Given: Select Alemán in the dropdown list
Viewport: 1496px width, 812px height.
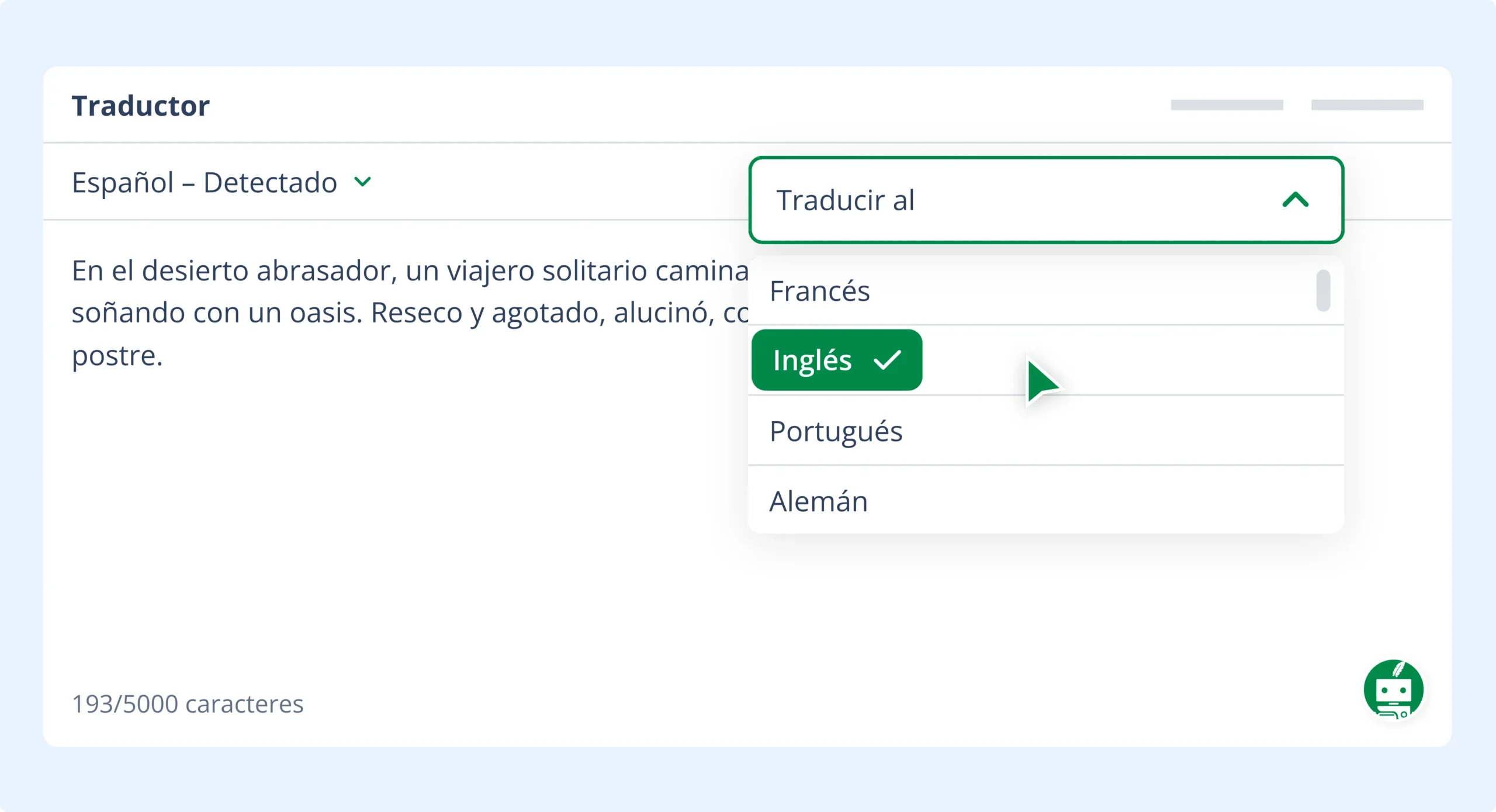Looking at the screenshot, I should pyautogui.click(x=818, y=501).
